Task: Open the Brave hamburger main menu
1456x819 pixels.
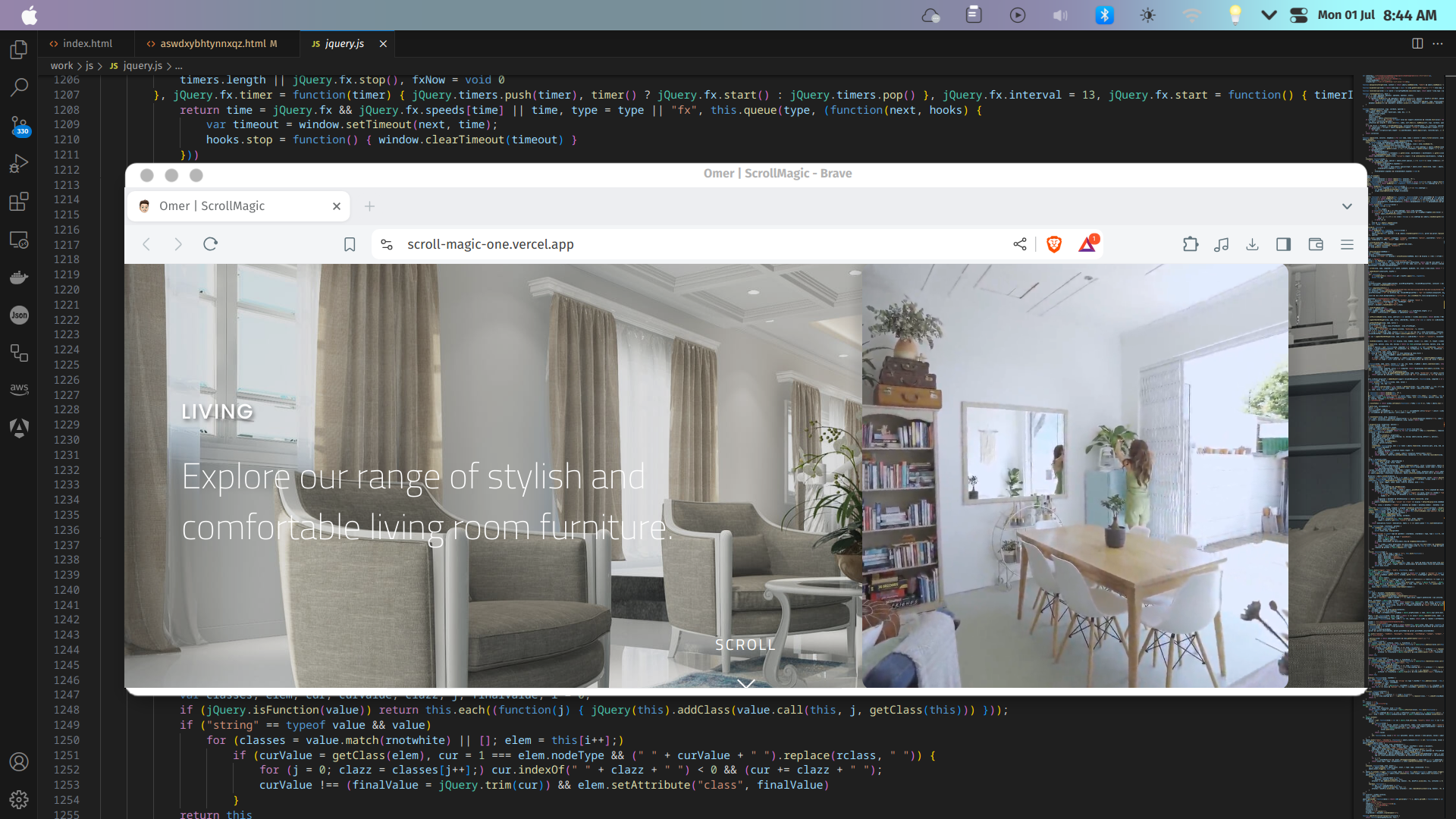Action: tap(1347, 244)
